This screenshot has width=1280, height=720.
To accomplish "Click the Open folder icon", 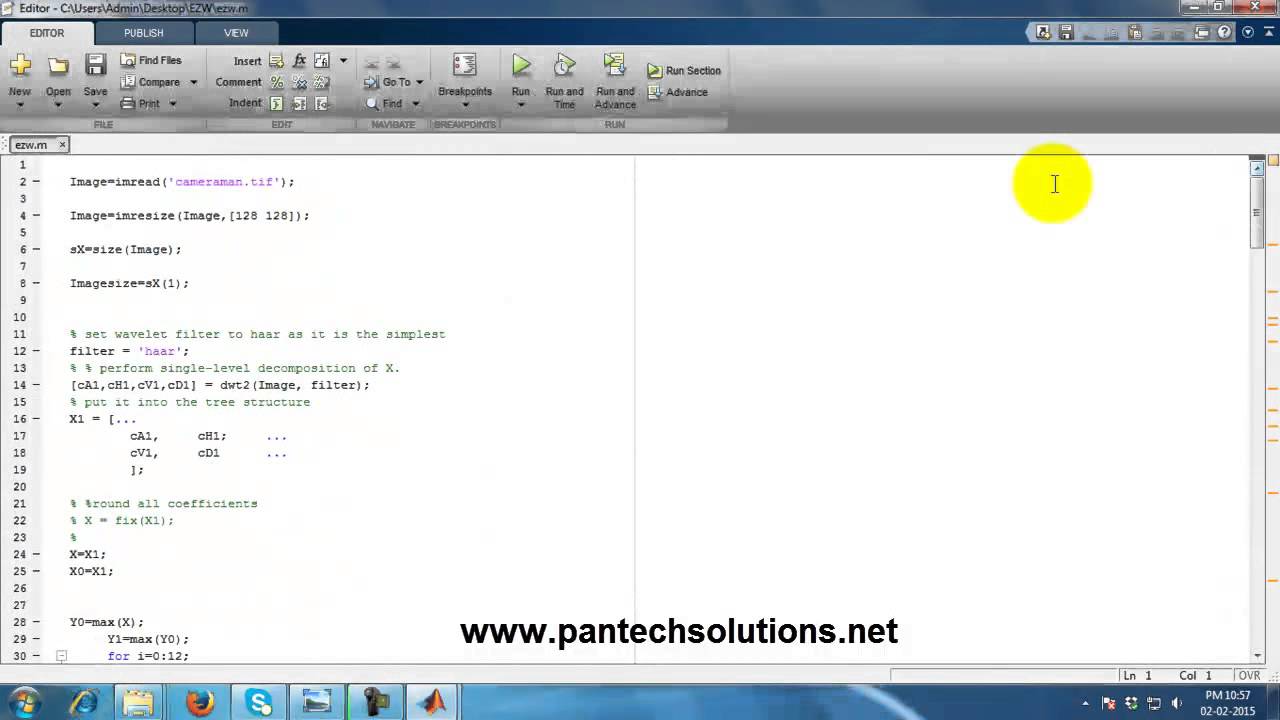I will pyautogui.click(x=58, y=65).
